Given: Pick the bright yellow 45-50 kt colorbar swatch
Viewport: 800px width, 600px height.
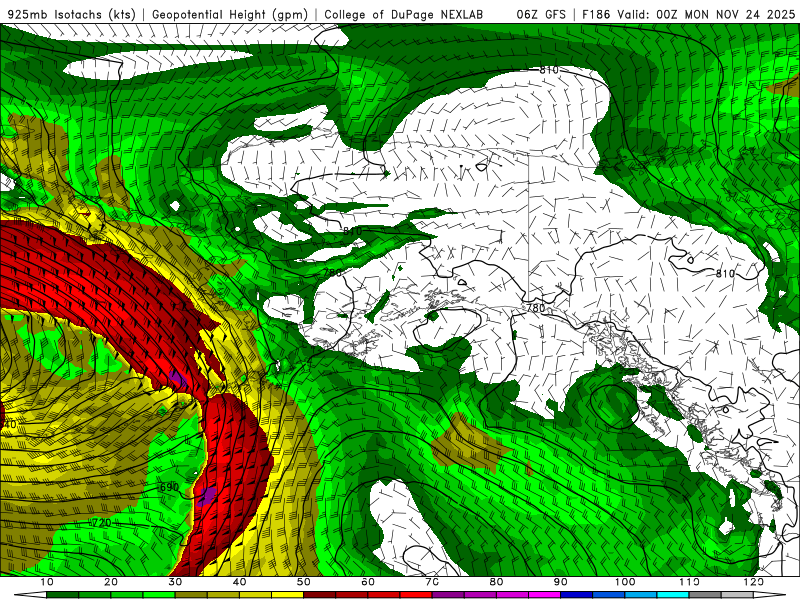Looking at the screenshot, I should (287, 595).
